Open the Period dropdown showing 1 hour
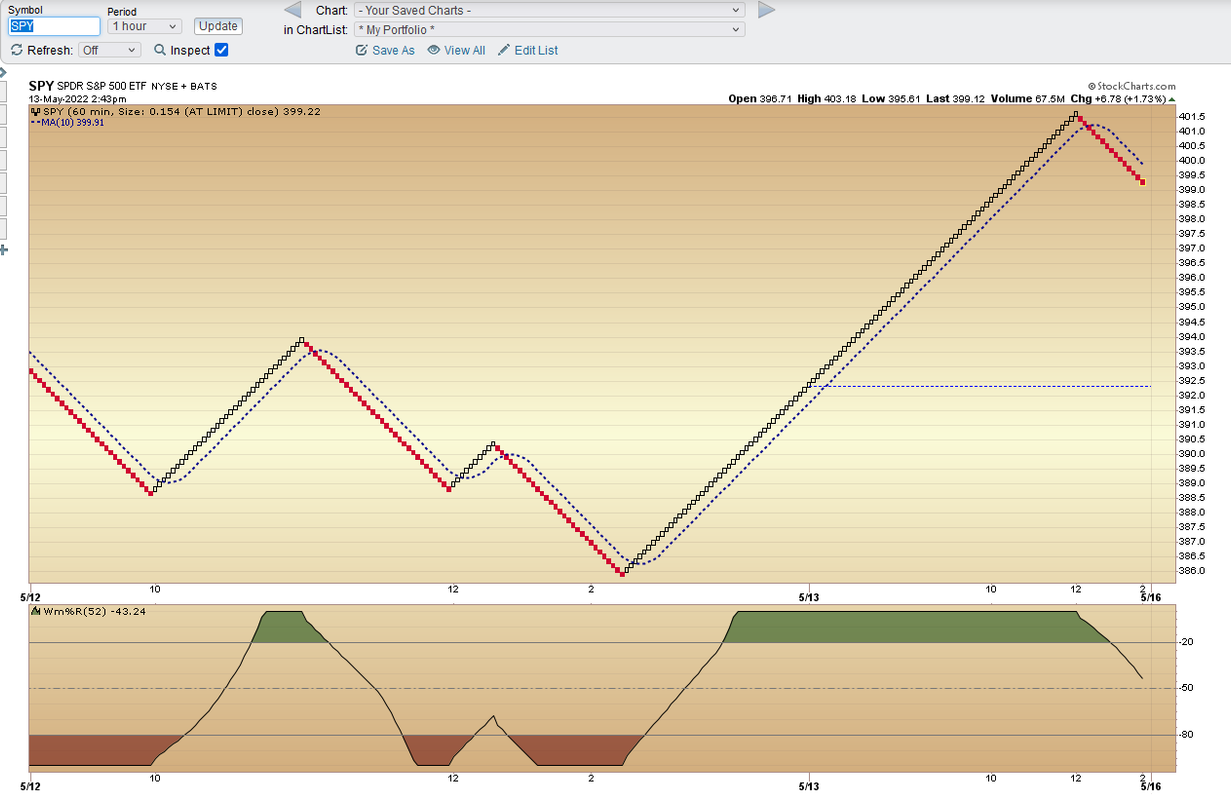Screen dimensions: 1231x800 click(x=145, y=26)
